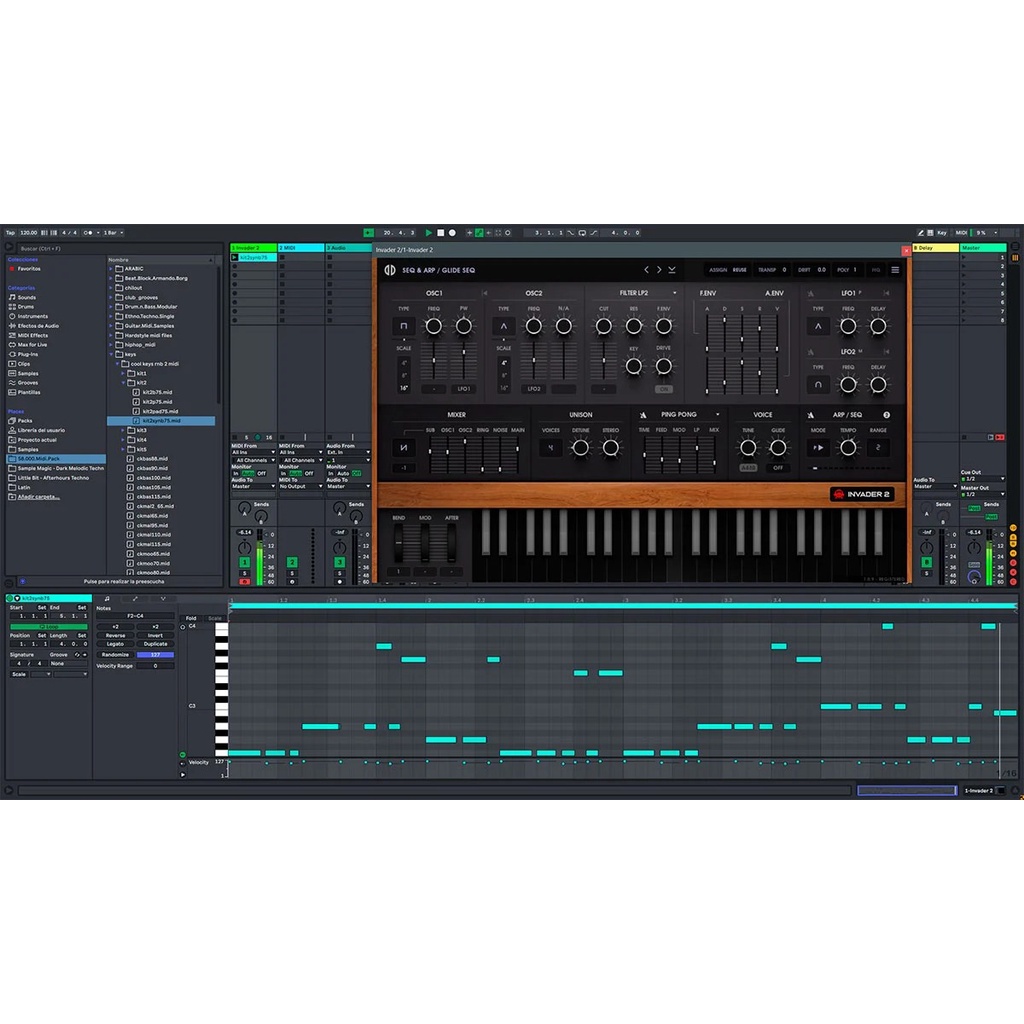Stop playback with the transport Stop button
1024x1024 pixels.
tap(441, 232)
